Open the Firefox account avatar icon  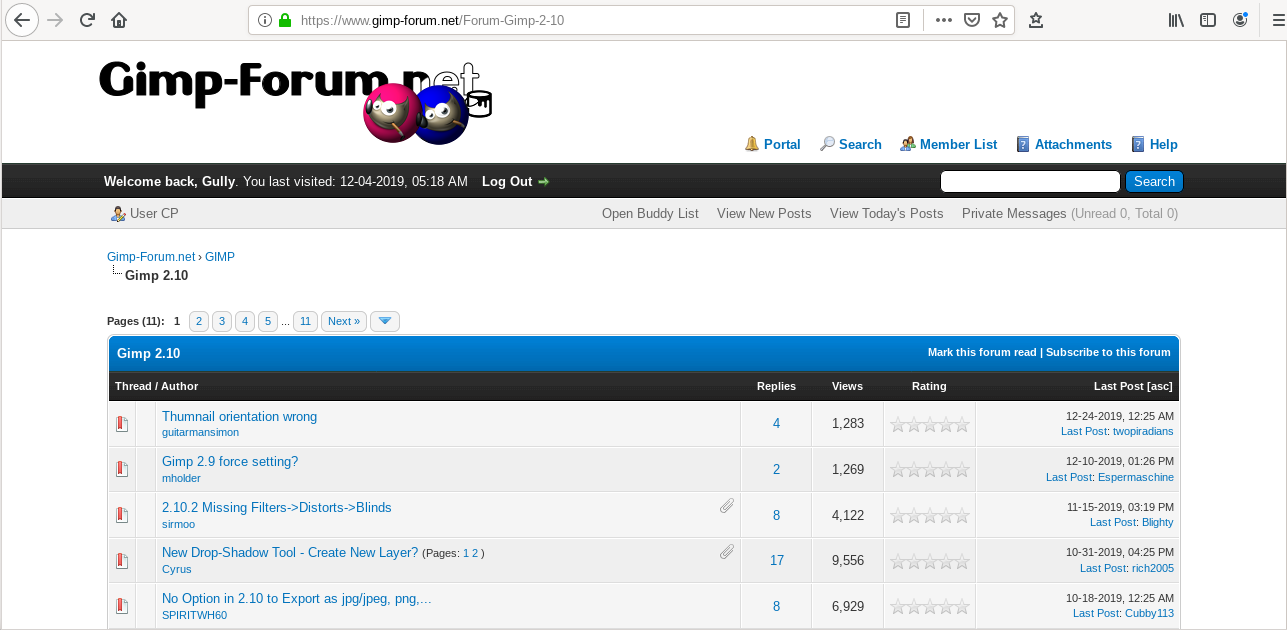1240,20
